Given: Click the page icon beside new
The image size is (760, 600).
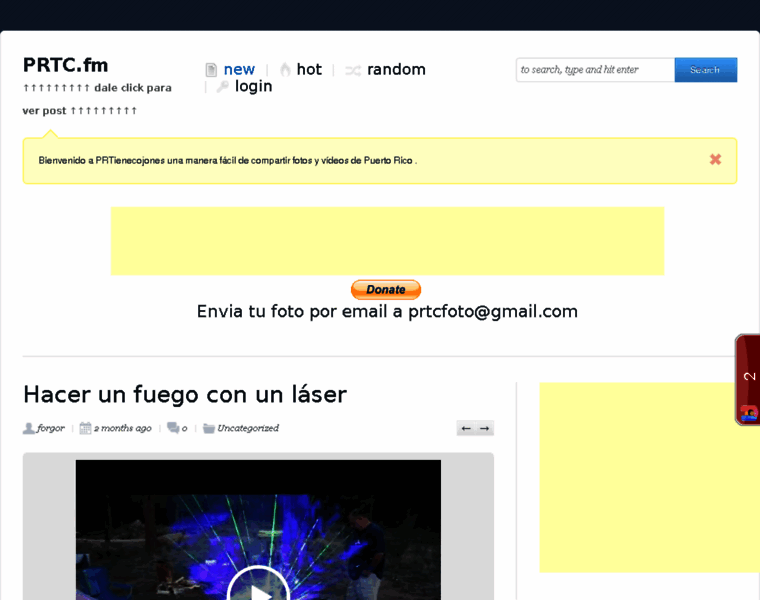Looking at the screenshot, I should coord(211,70).
